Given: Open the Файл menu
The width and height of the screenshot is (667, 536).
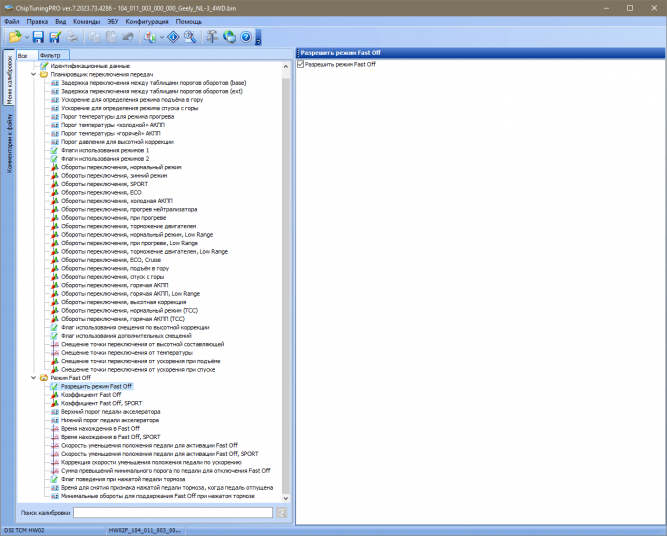Looking at the screenshot, I should tap(12, 21).
